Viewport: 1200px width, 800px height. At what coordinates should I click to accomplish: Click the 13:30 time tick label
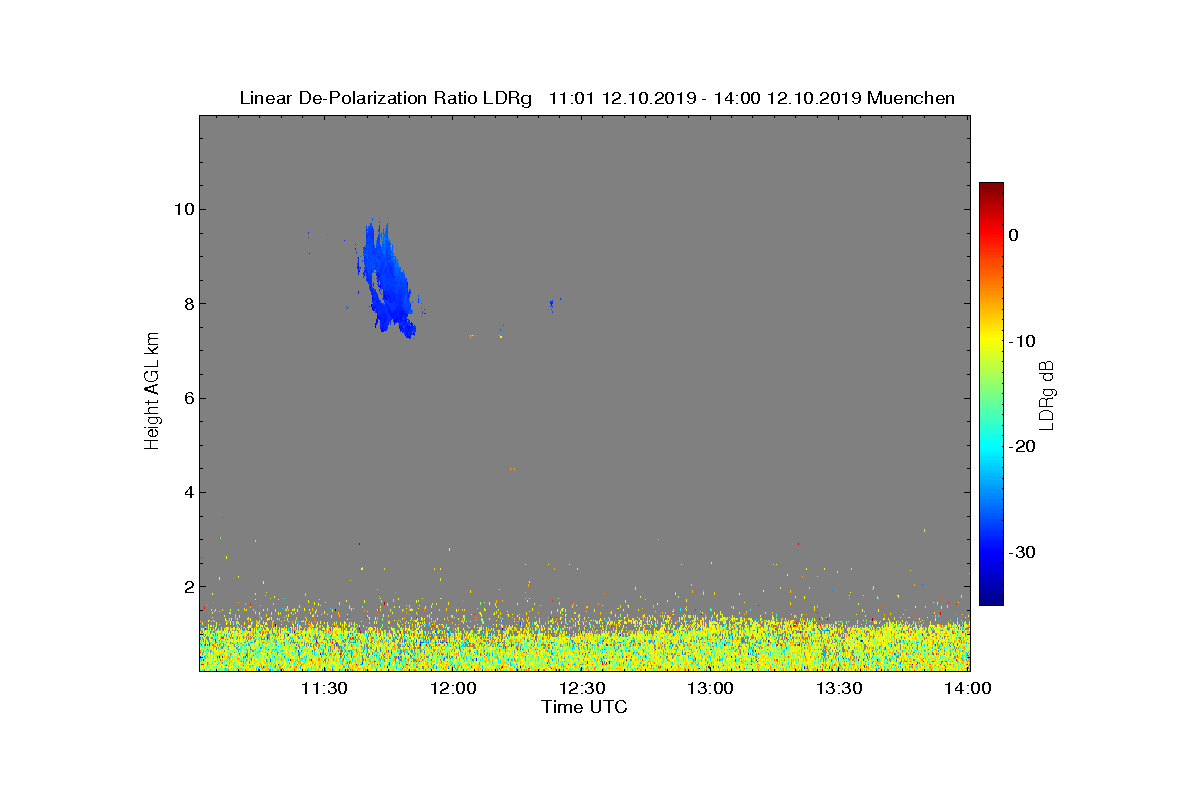click(840, 688)
